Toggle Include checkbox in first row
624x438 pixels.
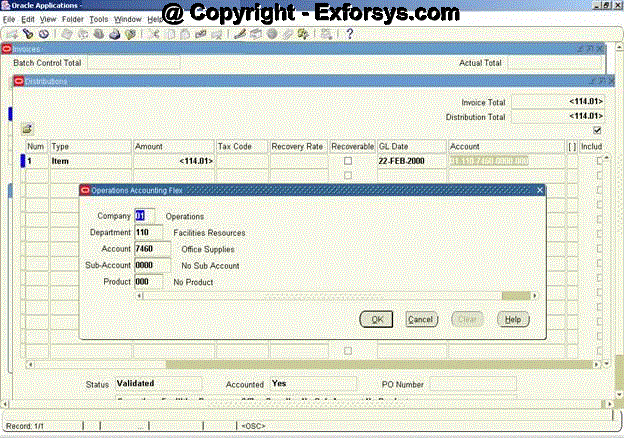[x=599, y=161]
